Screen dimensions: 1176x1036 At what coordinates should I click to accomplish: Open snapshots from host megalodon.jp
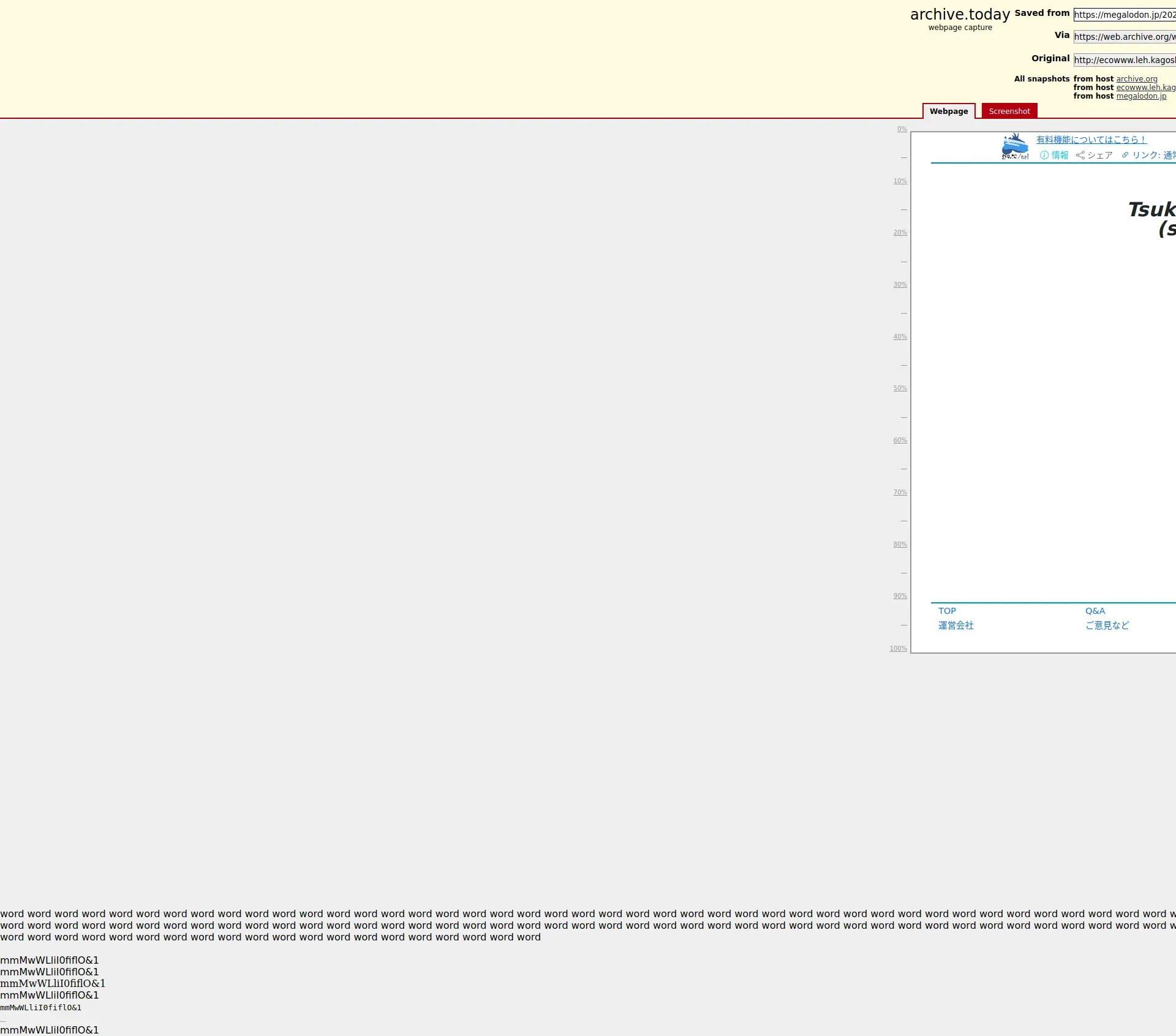[1141, 96]
